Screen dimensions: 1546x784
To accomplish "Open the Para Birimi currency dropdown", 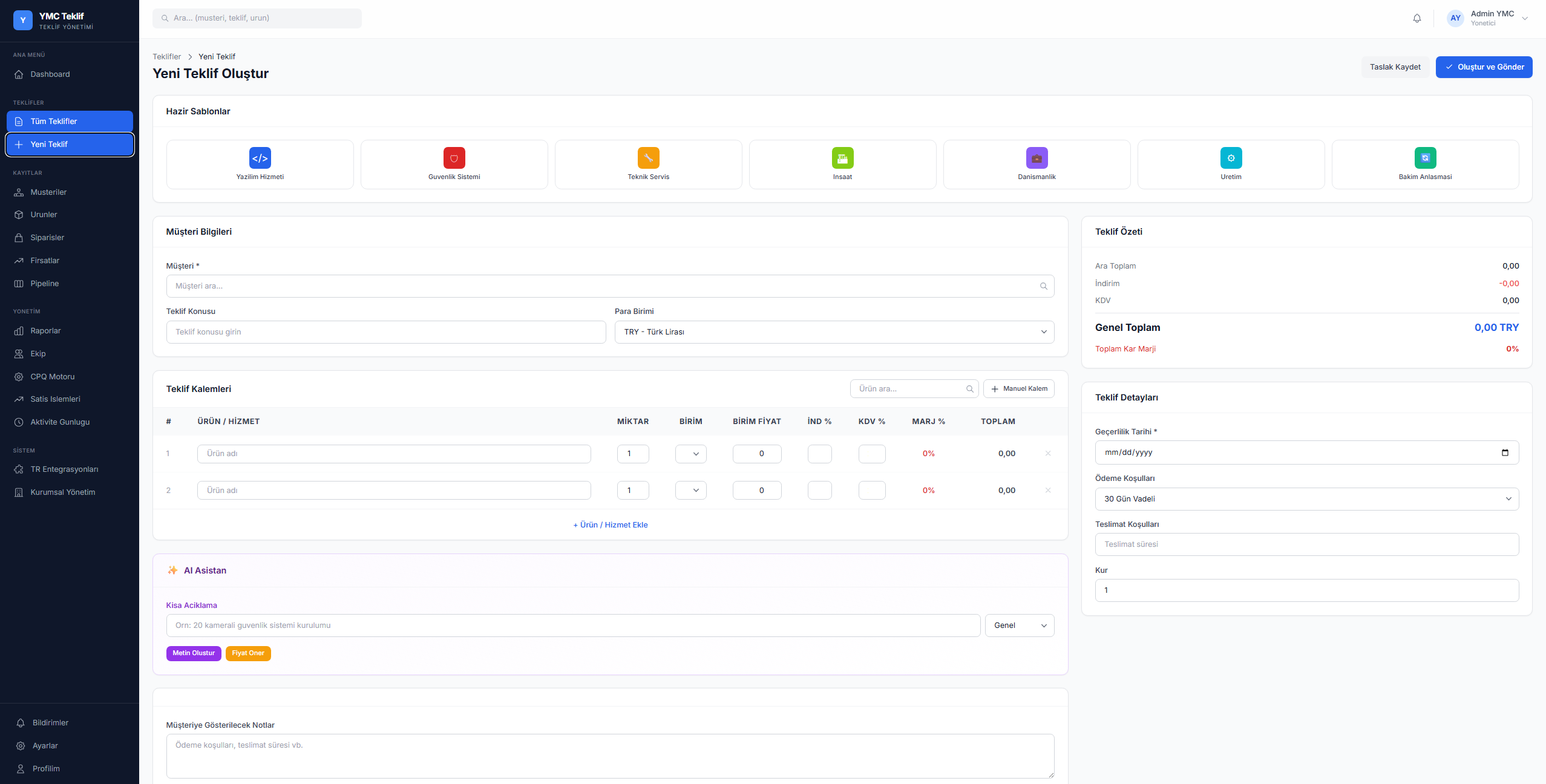I will pyautogui.click(x=834, y=332).
